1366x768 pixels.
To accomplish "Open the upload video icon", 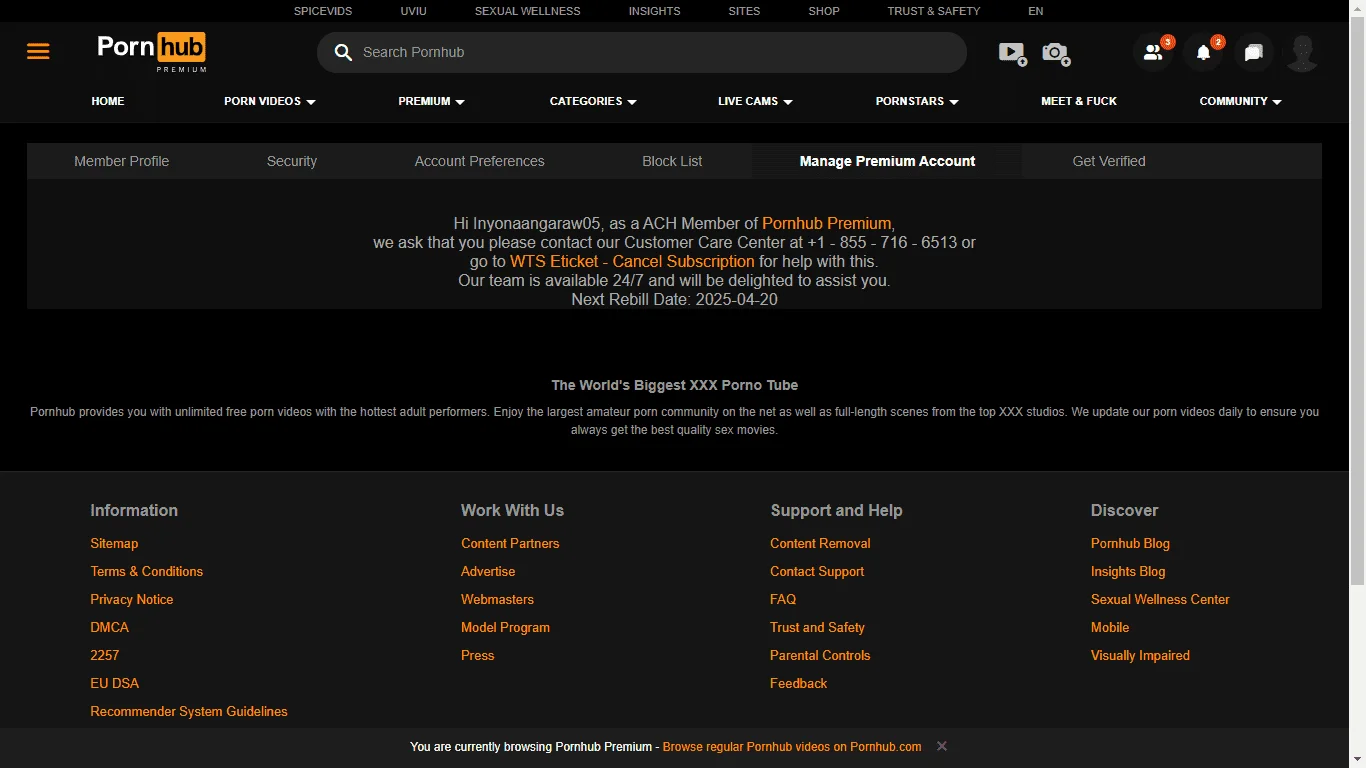I will (x=1013, y=53).
